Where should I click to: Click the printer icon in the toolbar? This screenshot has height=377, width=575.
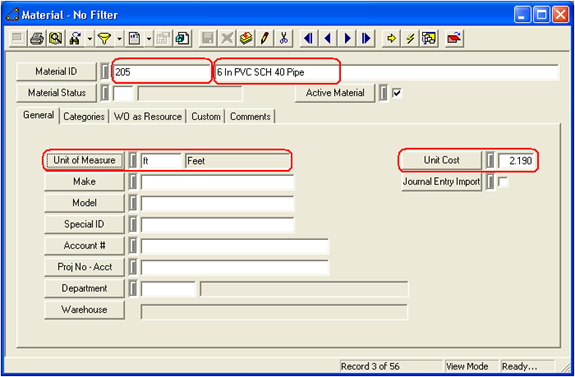tap(37, 38)
